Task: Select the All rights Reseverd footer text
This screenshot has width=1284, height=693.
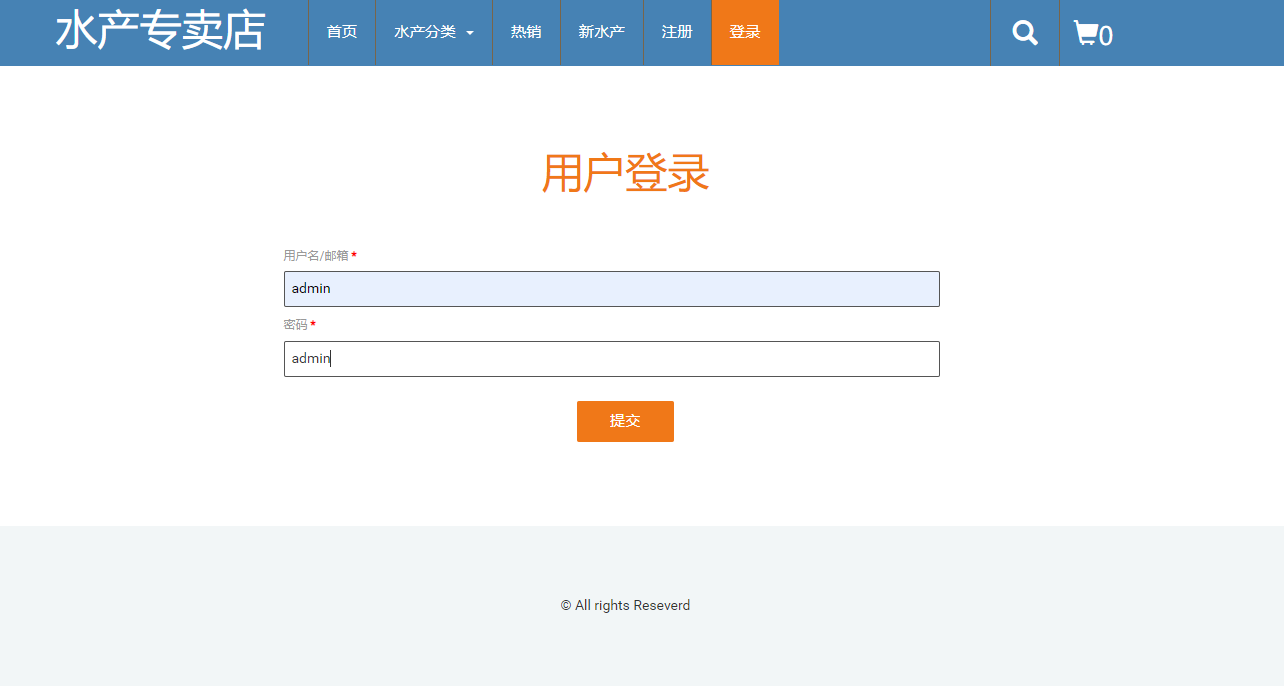Action: coord(625,605)
